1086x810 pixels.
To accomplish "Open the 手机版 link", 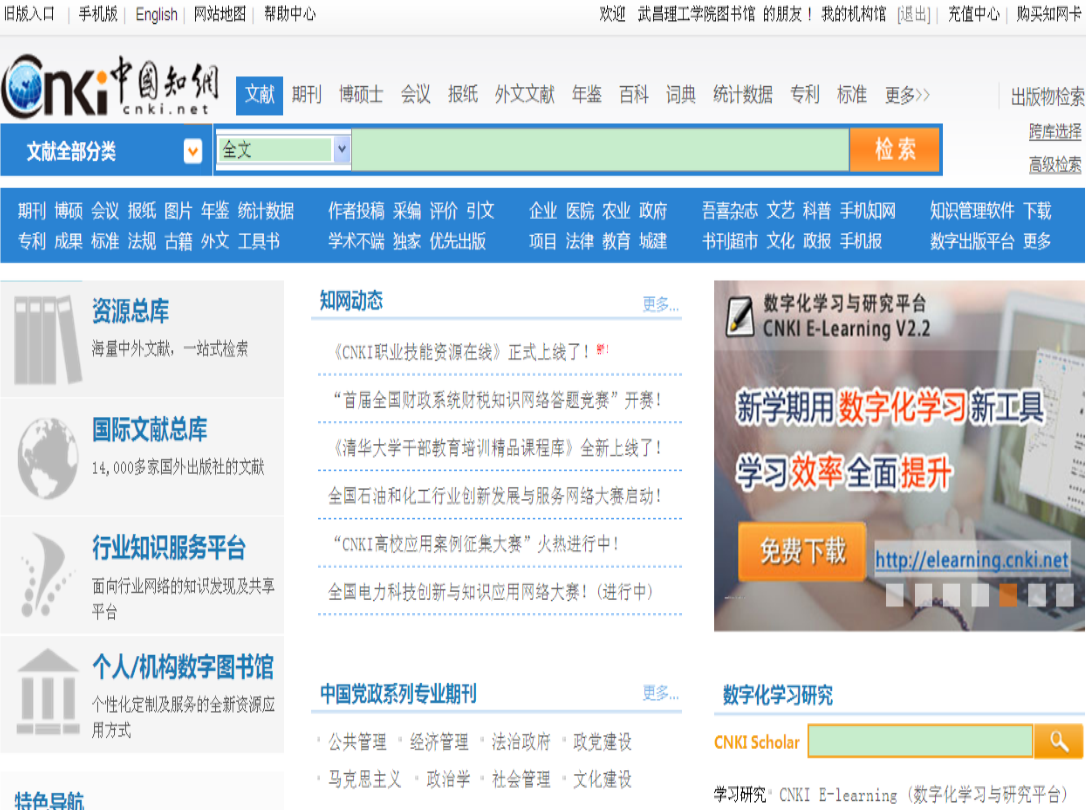I will 98,14.
